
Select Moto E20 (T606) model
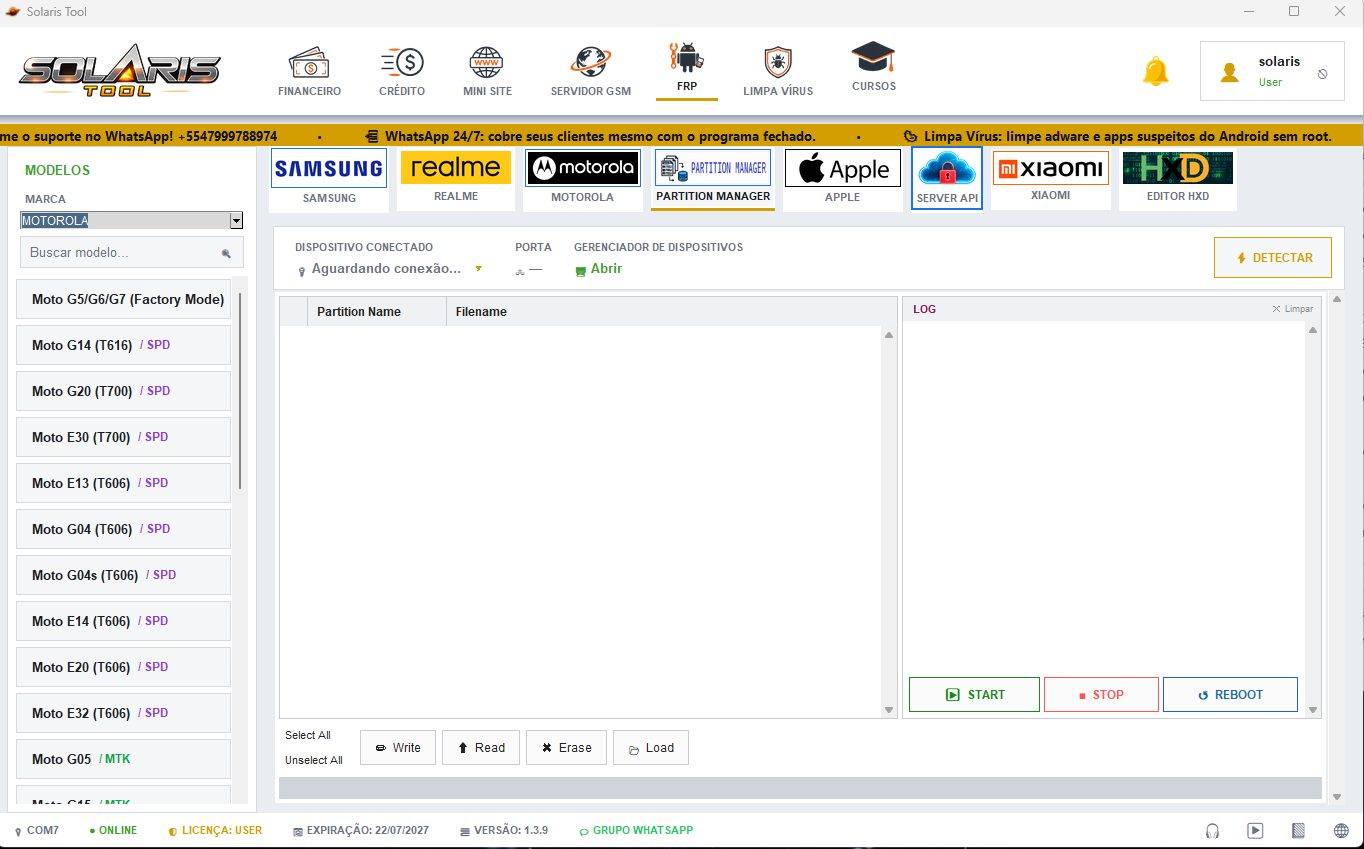[124, 667]
